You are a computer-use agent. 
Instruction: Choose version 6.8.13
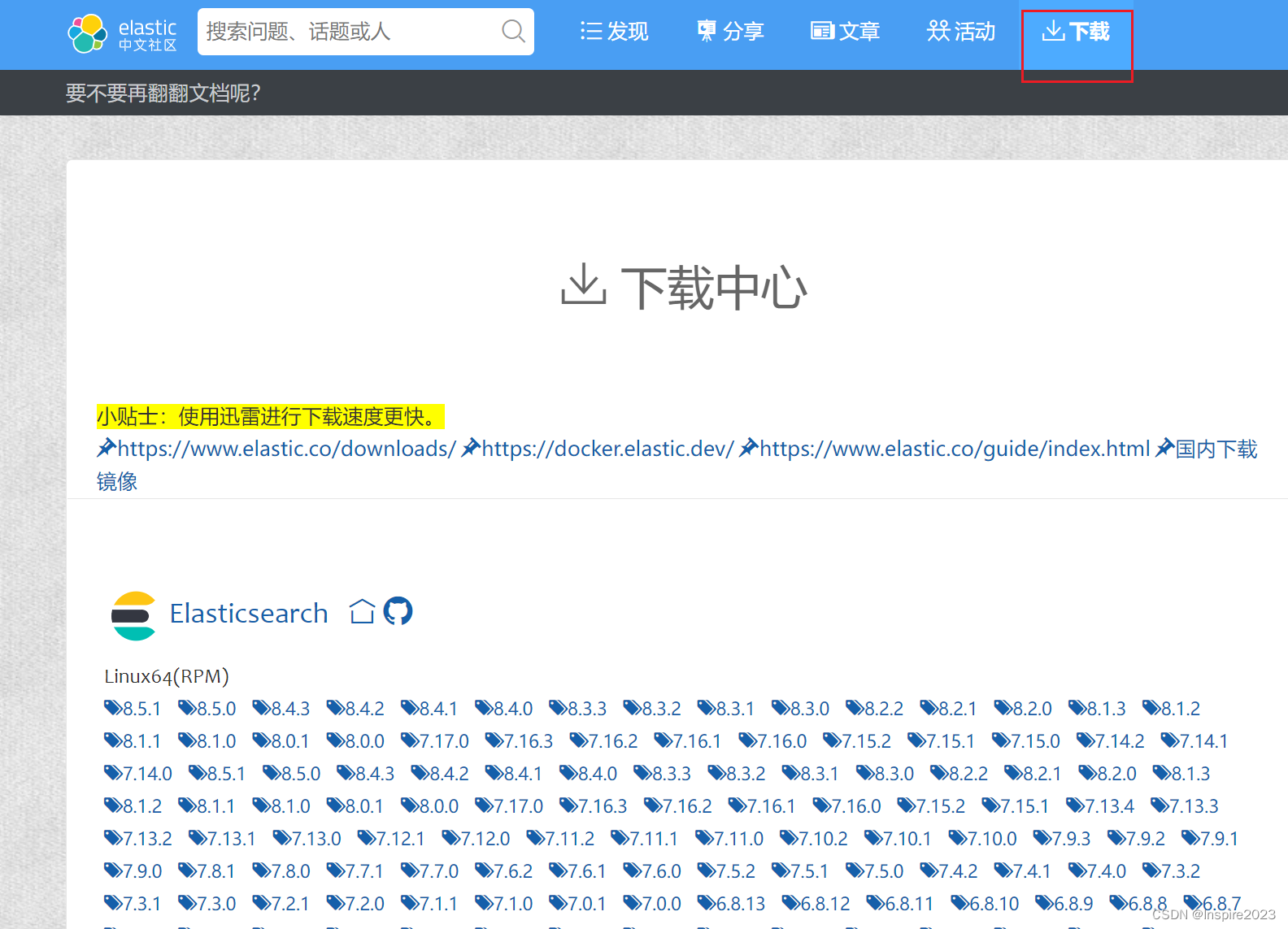pyautogui.click(x=732, y=904)
